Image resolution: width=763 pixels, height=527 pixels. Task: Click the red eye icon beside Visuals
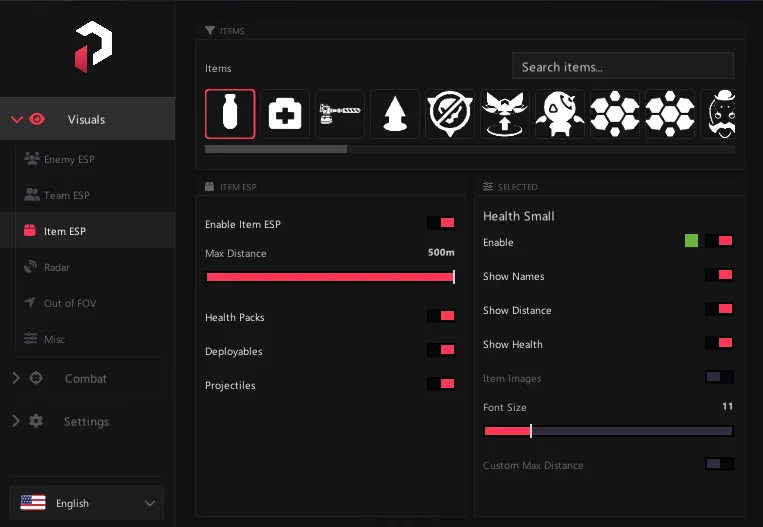click(x=37, y=119)
